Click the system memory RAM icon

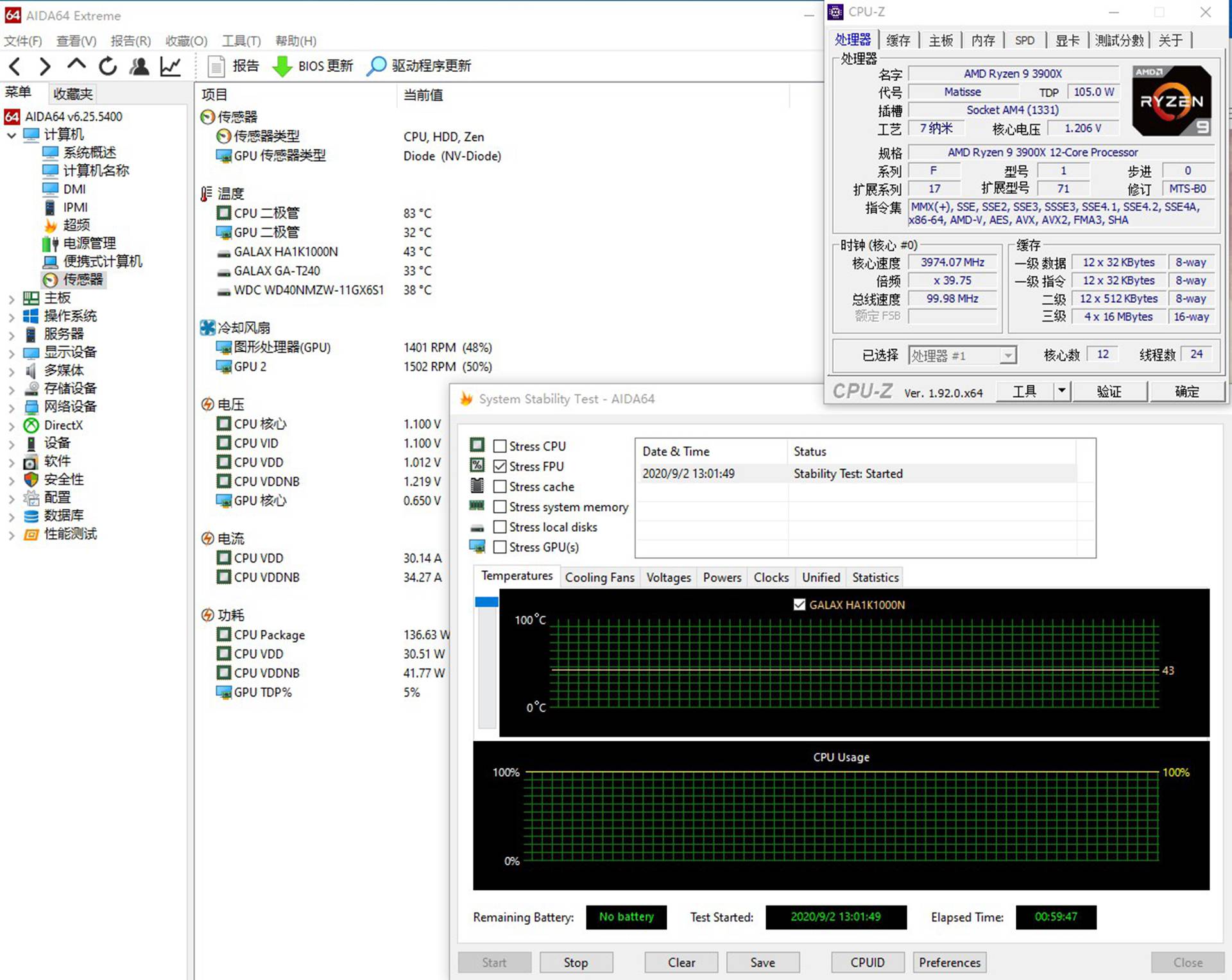coord(477,505)
